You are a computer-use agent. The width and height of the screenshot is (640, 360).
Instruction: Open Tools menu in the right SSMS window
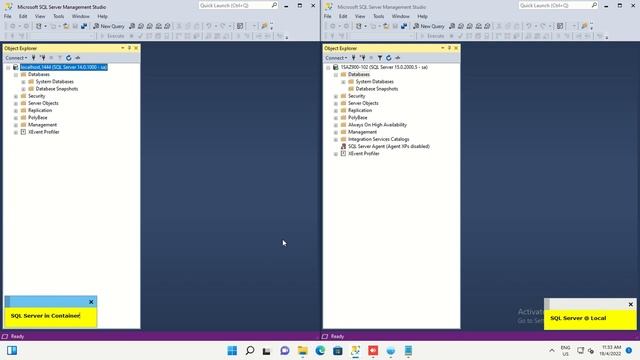(x=378, y=16)
